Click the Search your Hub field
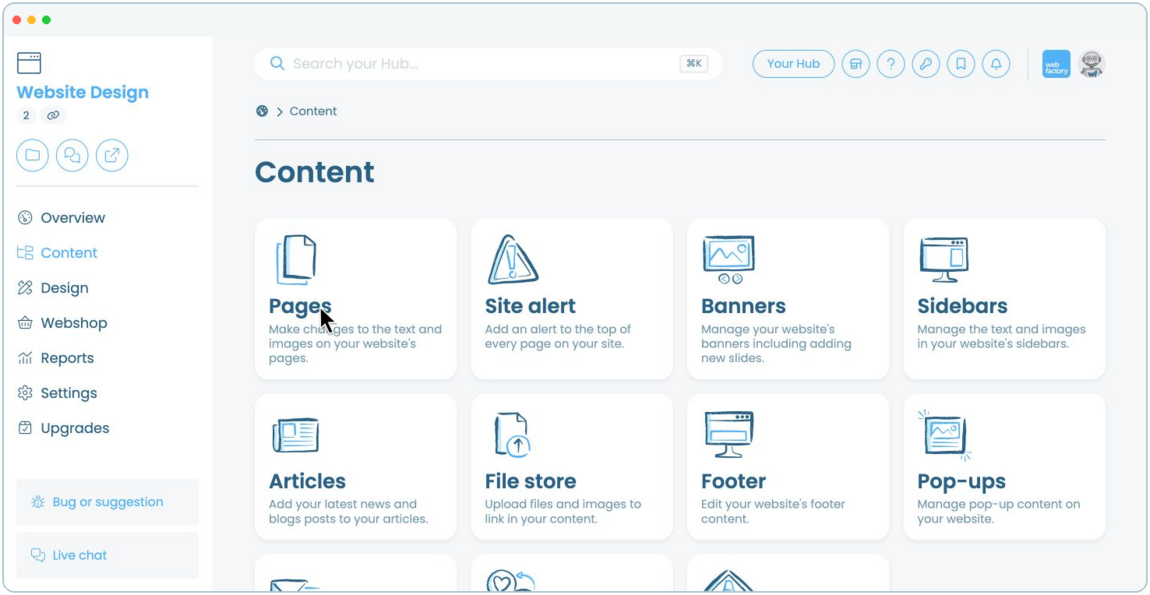 point(488,64)
